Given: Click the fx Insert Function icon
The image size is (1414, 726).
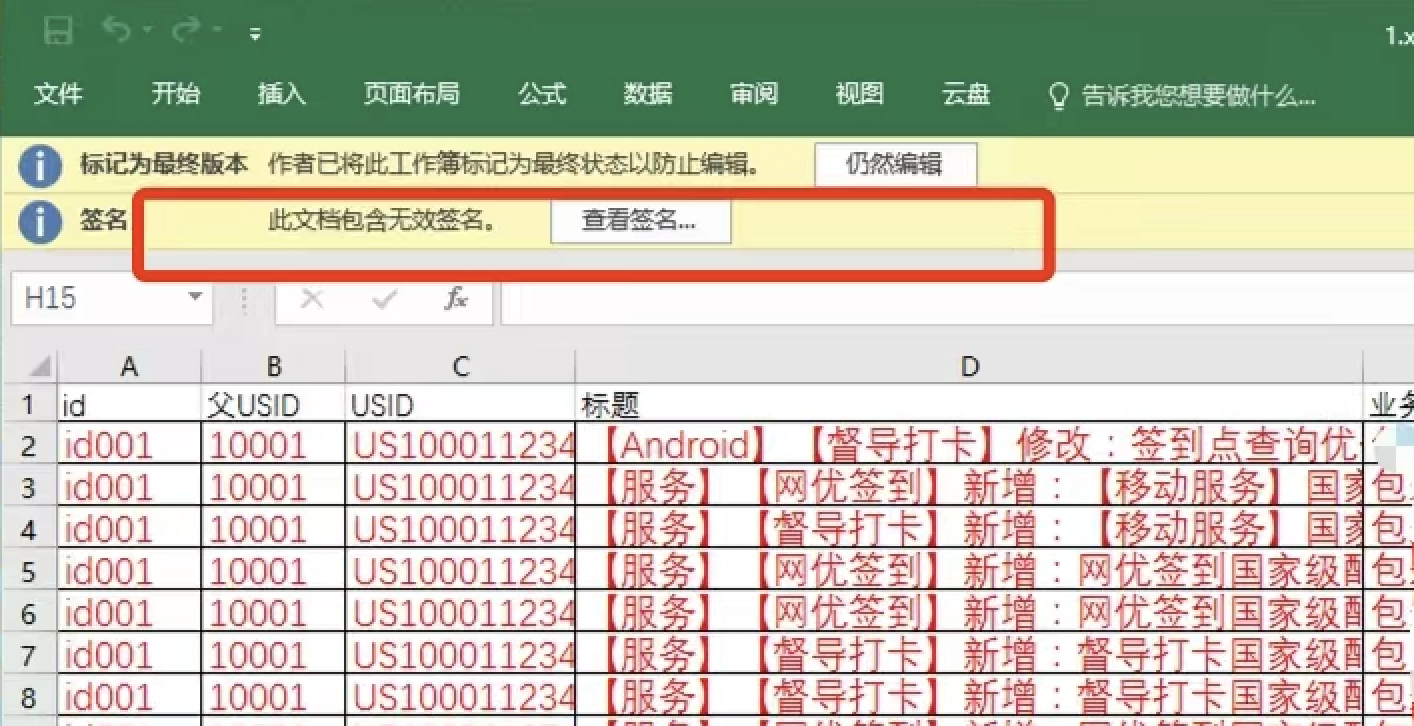Looking at the screenshot, I should [456, 298].
